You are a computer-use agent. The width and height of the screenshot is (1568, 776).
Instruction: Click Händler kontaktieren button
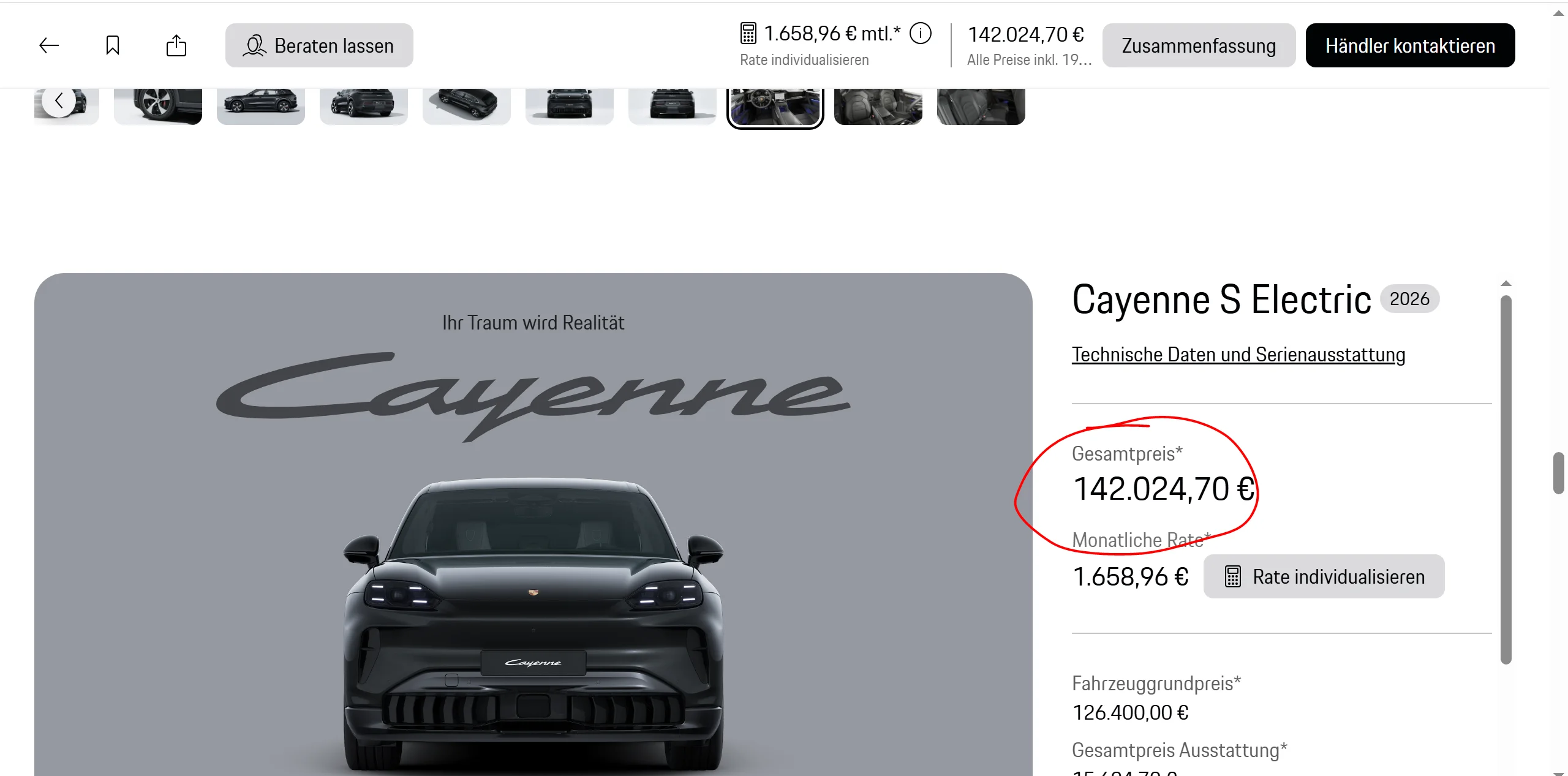tap(1410, 45)
